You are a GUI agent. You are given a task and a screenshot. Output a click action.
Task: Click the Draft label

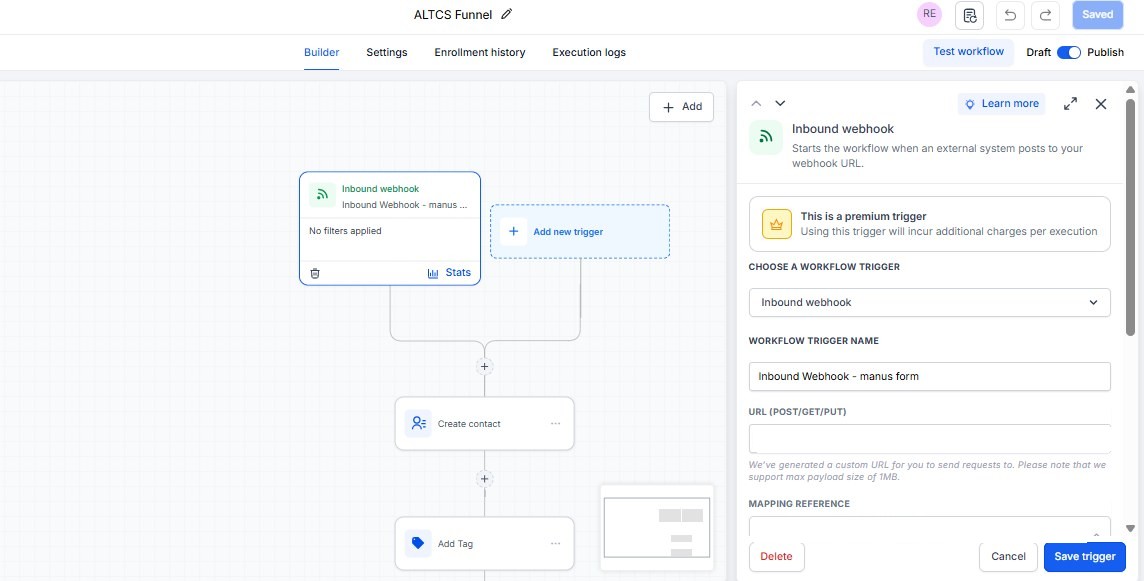tap(1038, 53)
